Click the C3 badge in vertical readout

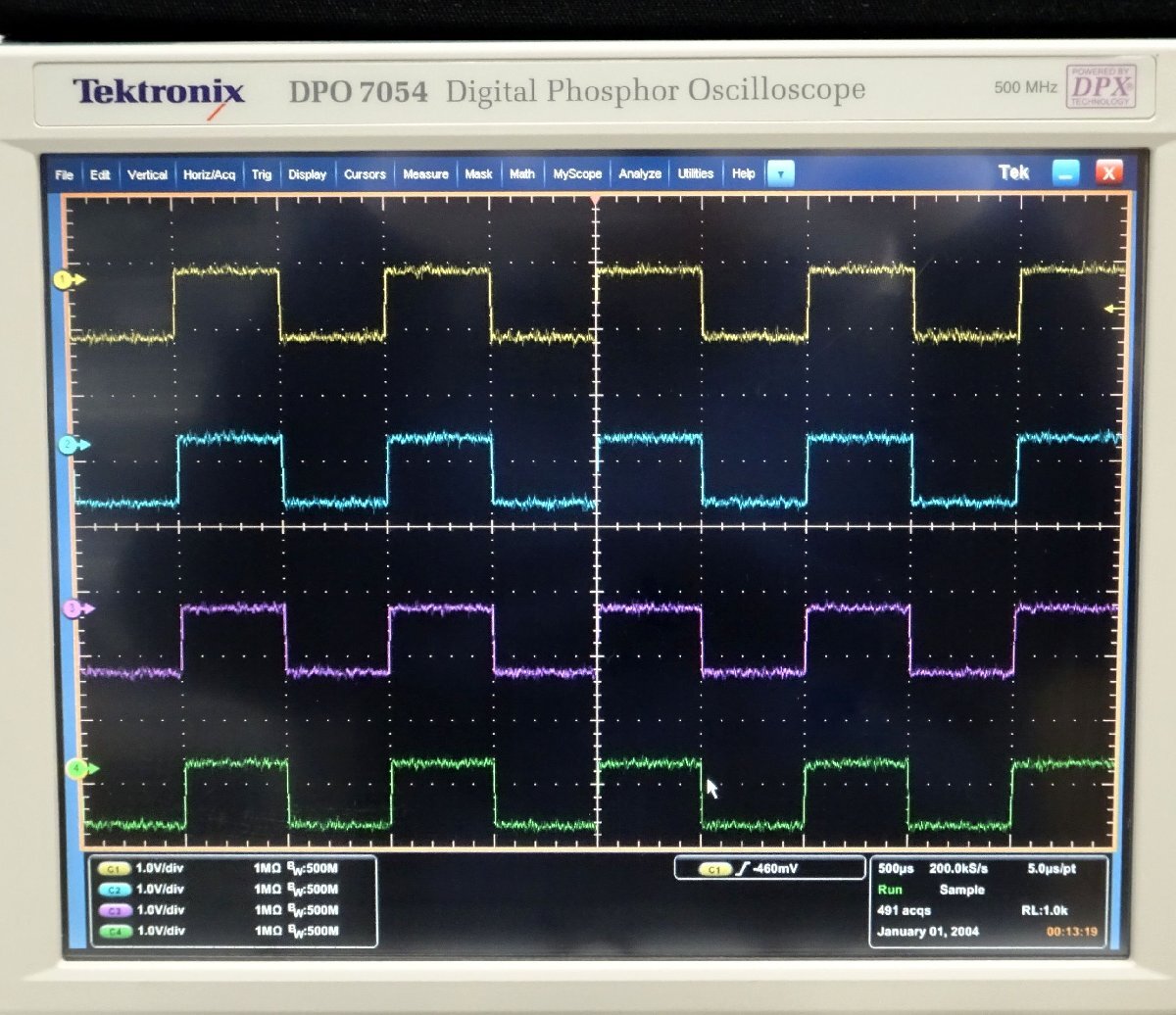click(x=114, y=910)
